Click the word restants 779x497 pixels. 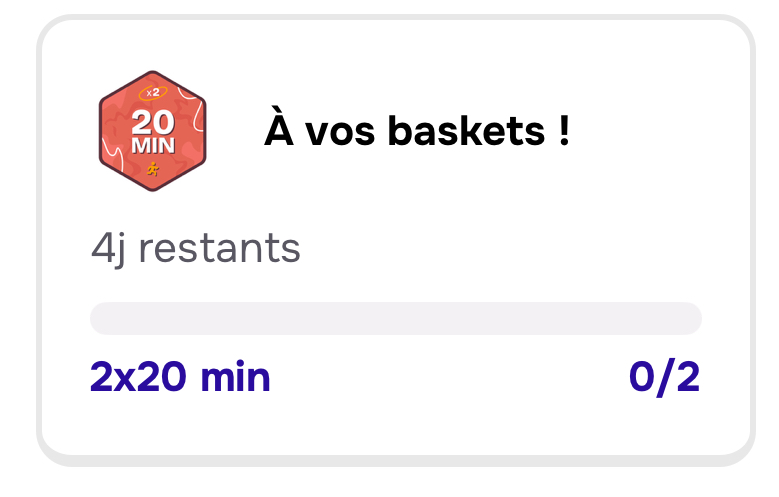[219, 247]
